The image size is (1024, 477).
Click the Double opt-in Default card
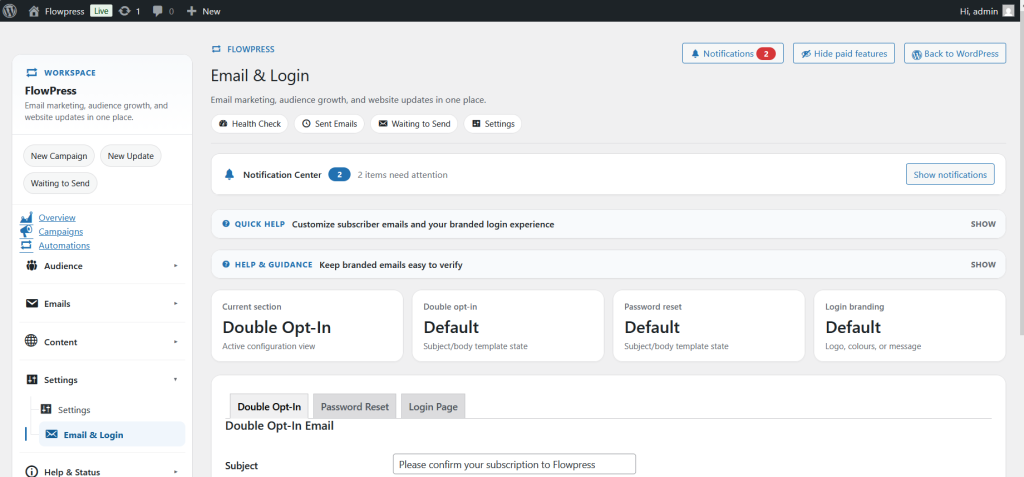coord(508,325)
